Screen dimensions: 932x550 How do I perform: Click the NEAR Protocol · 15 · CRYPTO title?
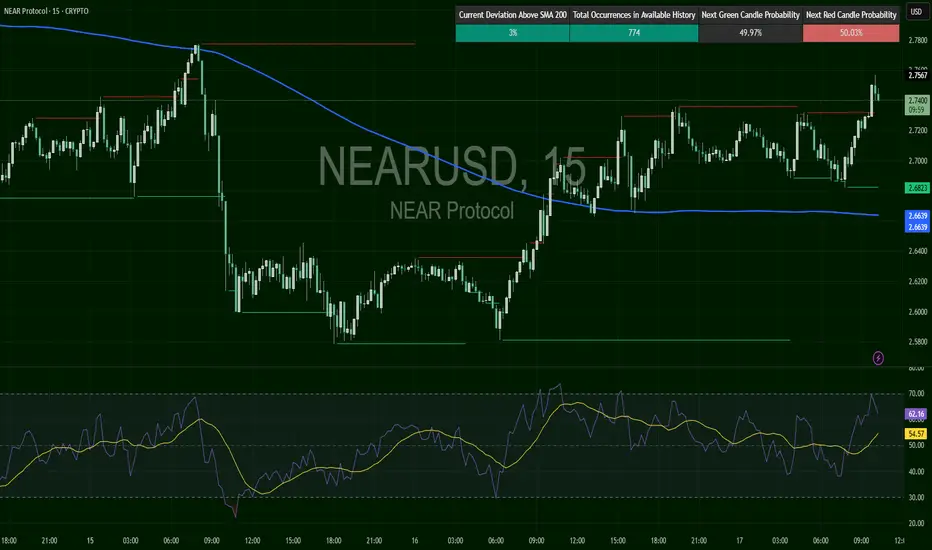(46, 11)
